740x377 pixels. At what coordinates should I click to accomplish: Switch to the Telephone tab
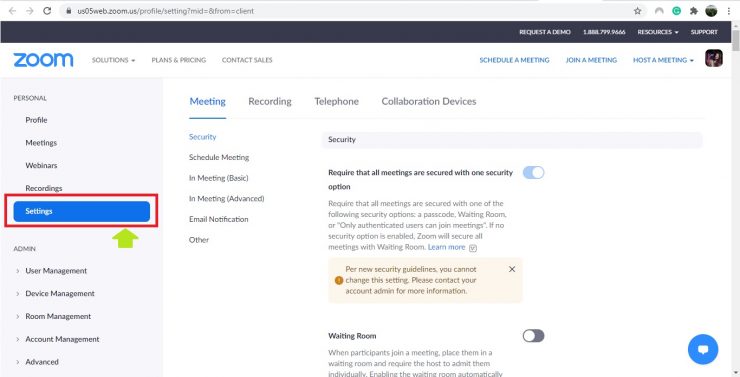(336, 101)
